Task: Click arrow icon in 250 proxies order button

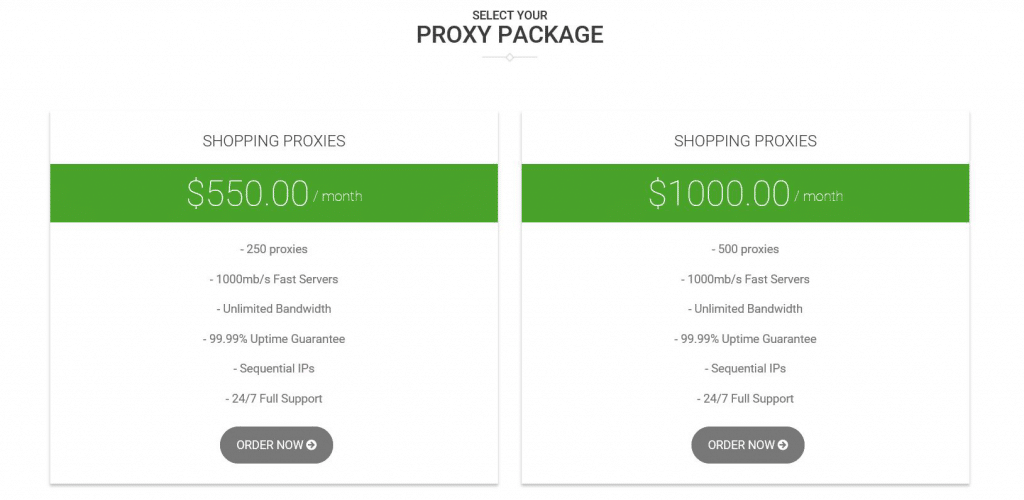Action: pos(312,445)
